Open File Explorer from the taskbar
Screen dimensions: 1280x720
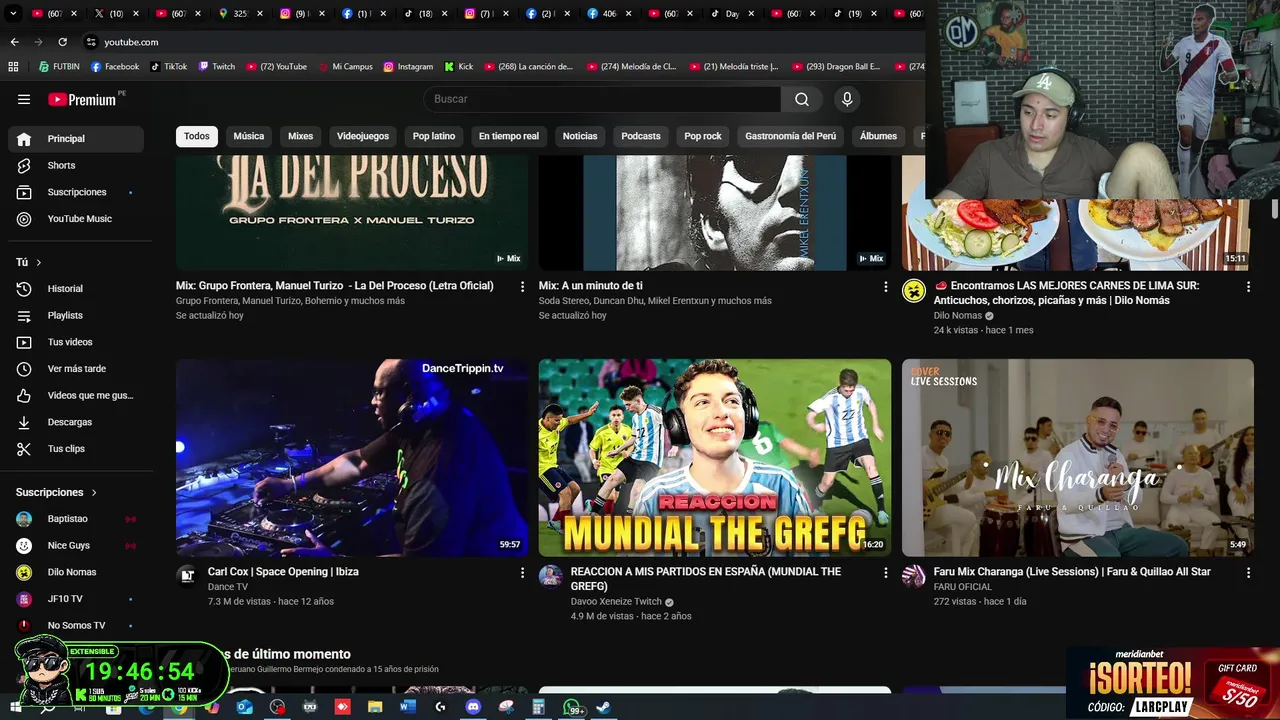click(x=375, y=707)
